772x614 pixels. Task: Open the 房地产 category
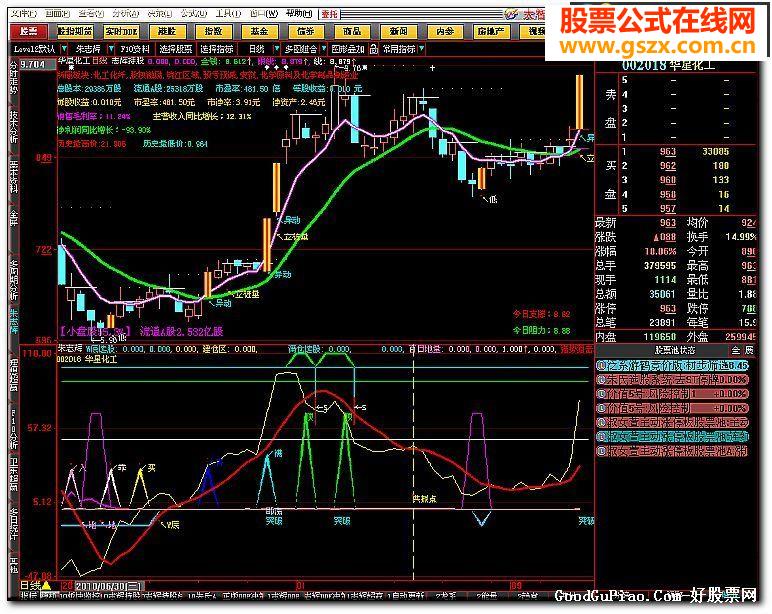[490, 32]
